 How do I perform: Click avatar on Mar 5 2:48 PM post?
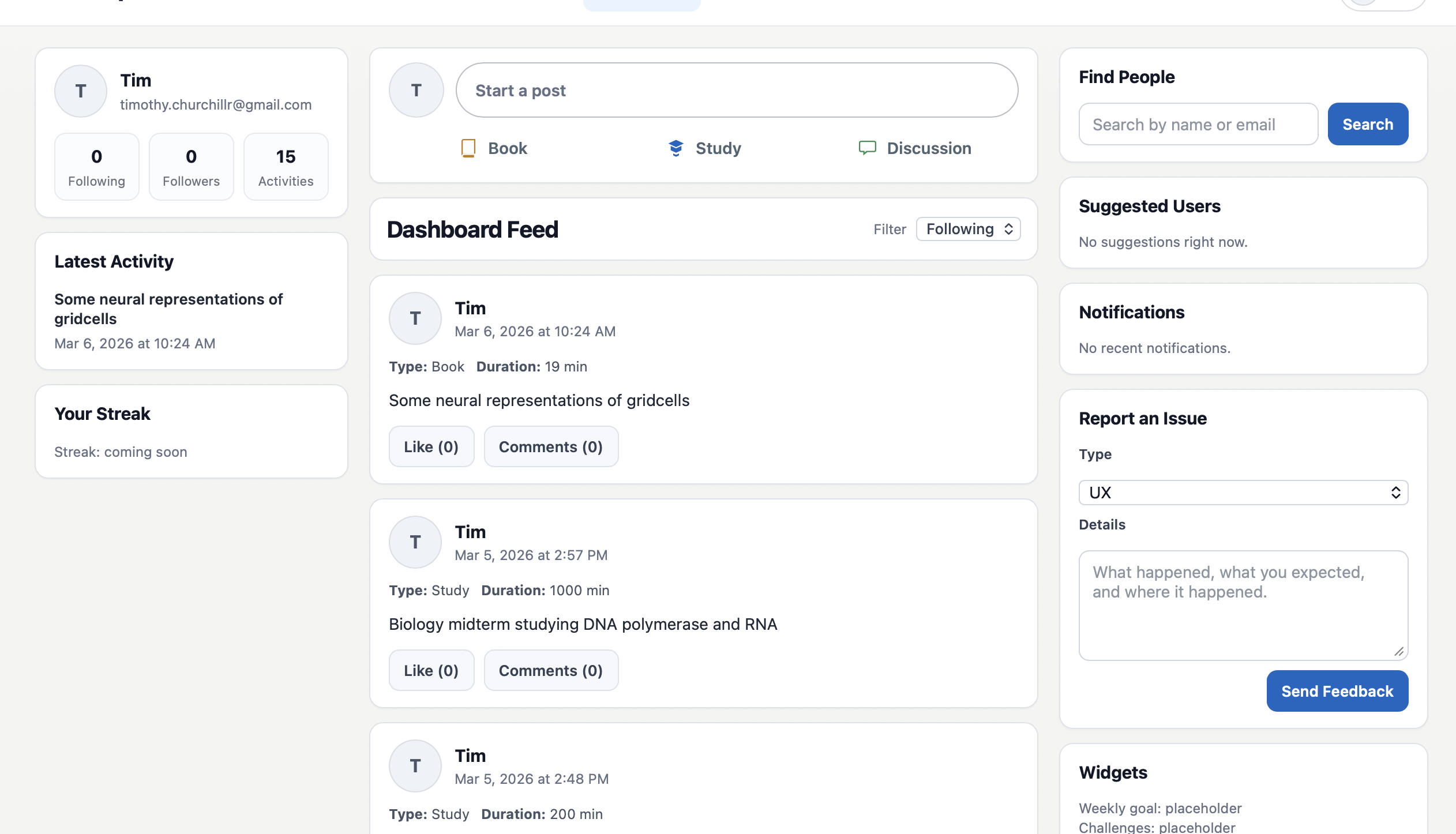point(415,766)
